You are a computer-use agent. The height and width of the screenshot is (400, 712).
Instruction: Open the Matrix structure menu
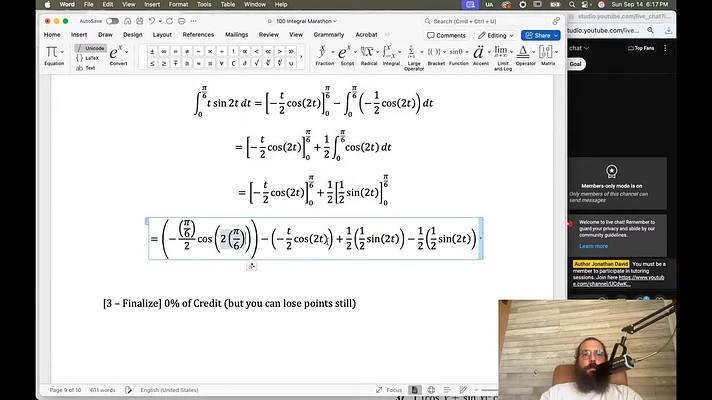pos(548,52)
